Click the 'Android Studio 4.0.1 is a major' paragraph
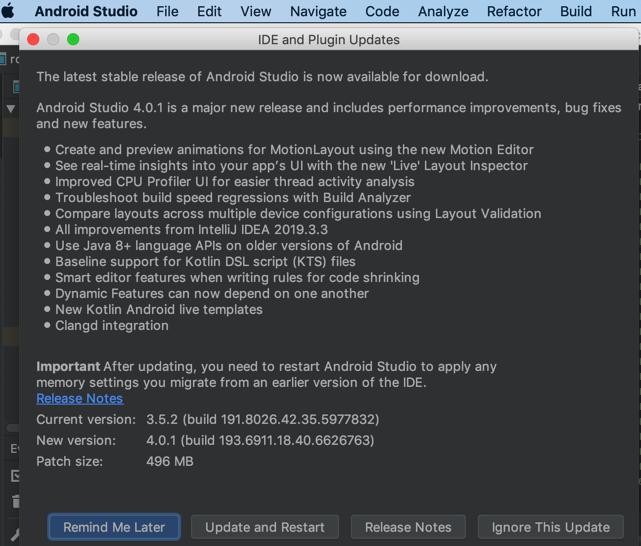Screen dimensions: 641x546 pos(329,116)
